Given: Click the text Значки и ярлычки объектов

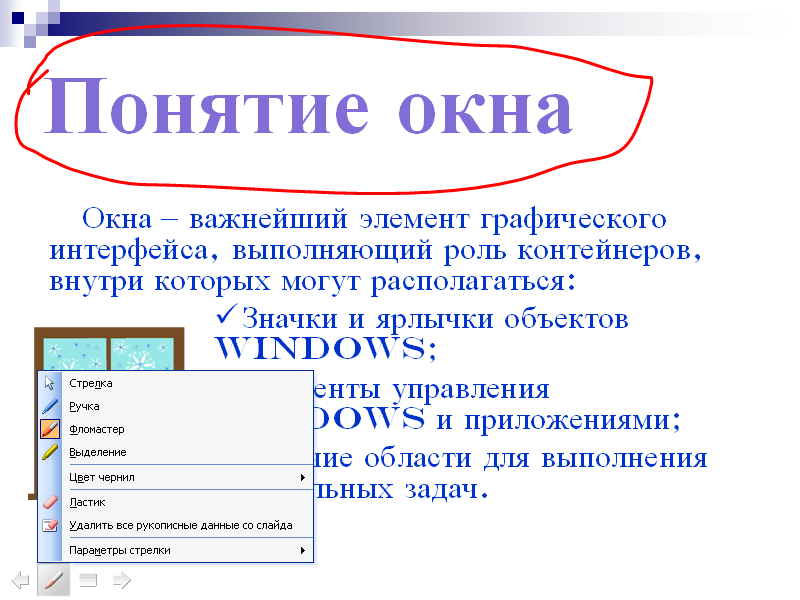Looking at the screenshot, I should pyautogui.click(x=435, y=319).
